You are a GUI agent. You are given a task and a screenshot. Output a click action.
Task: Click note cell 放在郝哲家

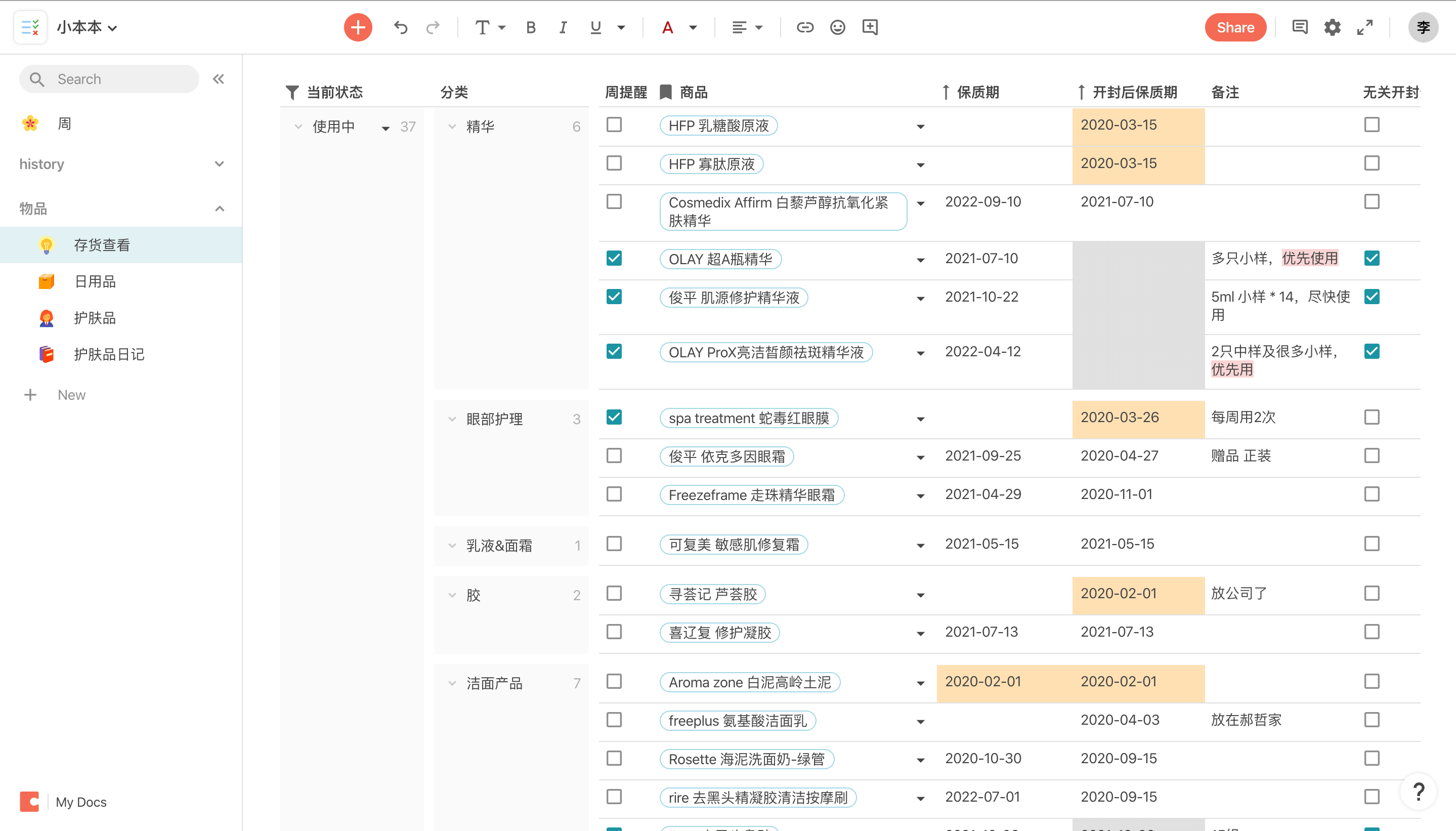[1246, 720]
